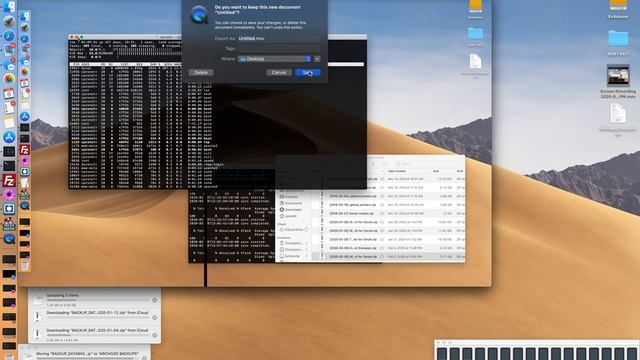Click the QuickTime icon in the save dialog
The width and height of the screenshot is (640, 360).
[200, 15]
